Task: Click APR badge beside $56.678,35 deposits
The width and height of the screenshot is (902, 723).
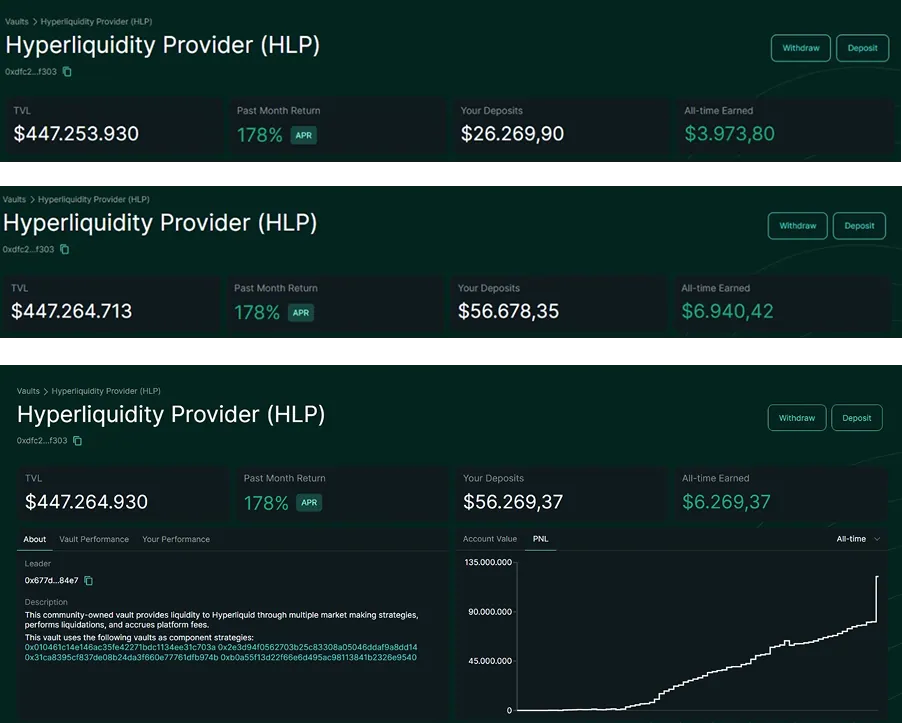Action: tap(300, 312)
